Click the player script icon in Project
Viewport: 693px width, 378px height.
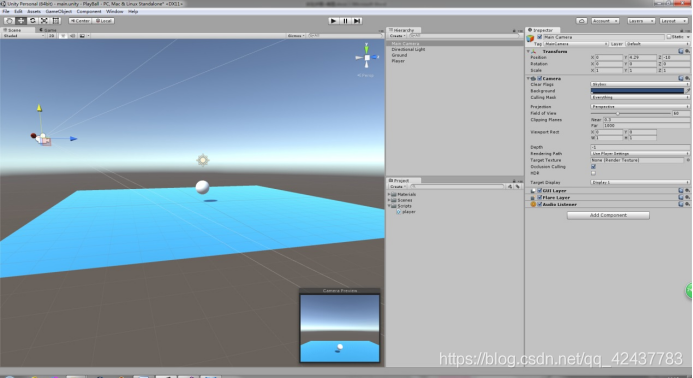point(399,212)
